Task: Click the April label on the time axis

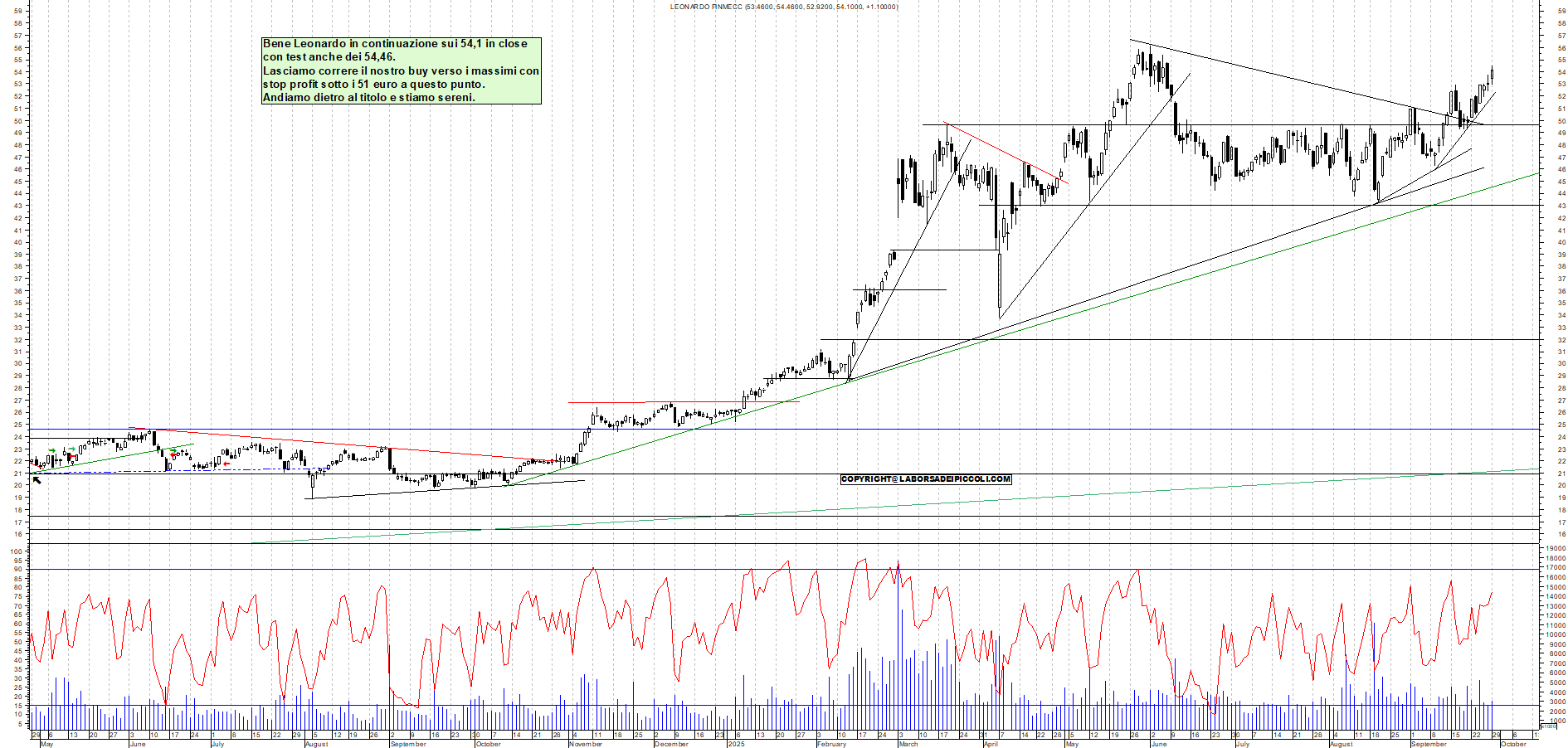Action: coord(991,744)
